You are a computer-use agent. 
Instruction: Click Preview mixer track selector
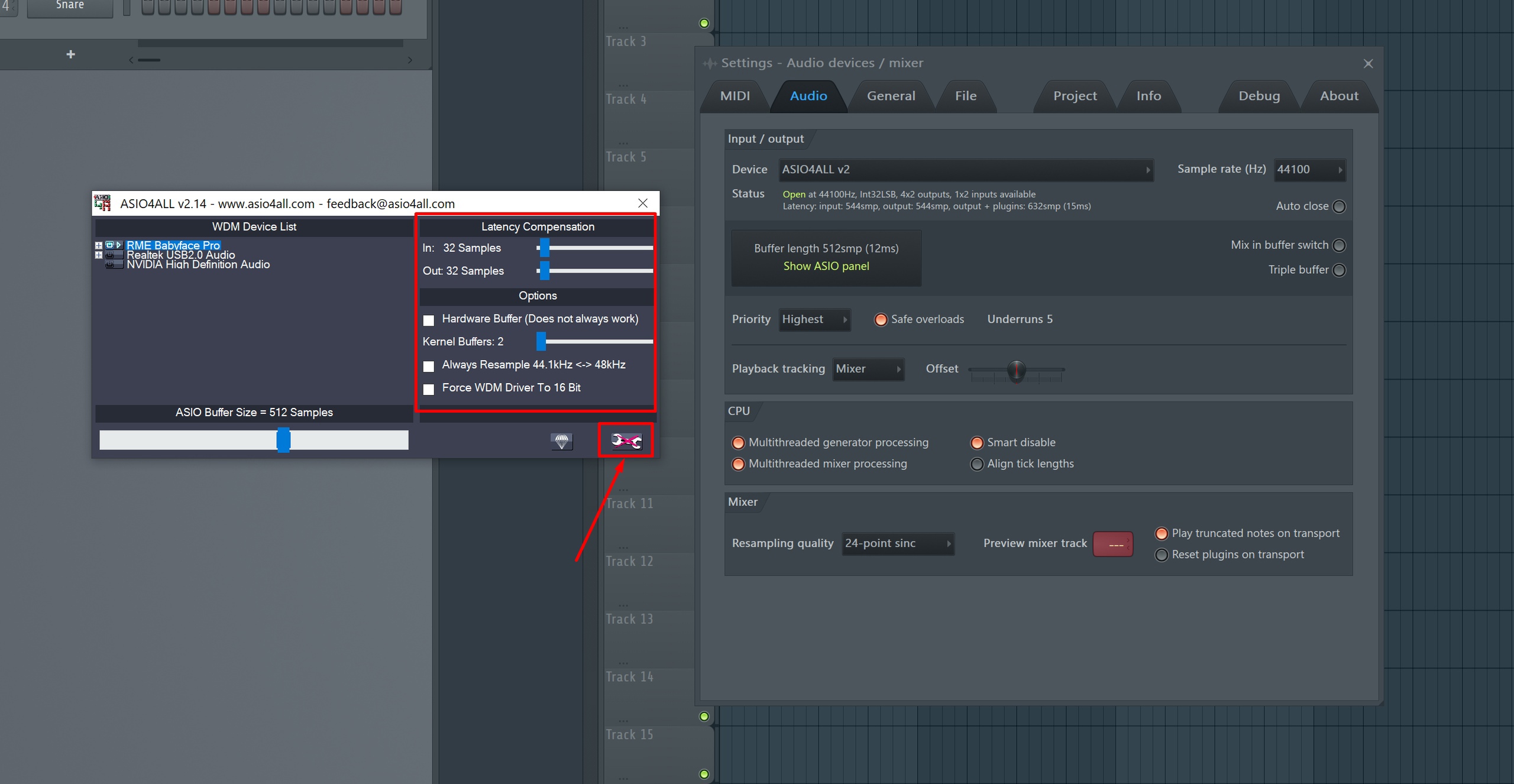[x=1112, y=544]
